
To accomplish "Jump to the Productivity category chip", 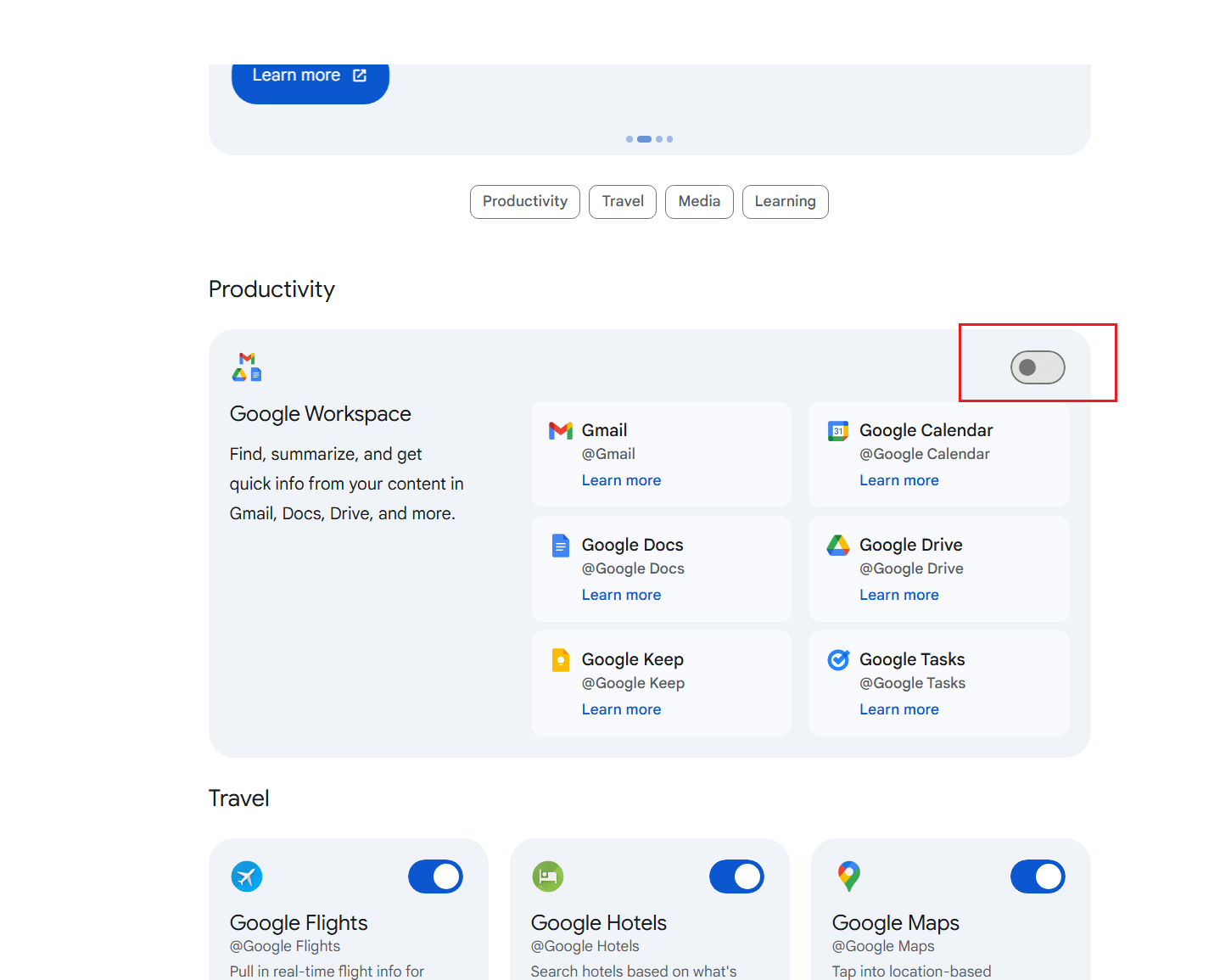I will tap(524, 202).
